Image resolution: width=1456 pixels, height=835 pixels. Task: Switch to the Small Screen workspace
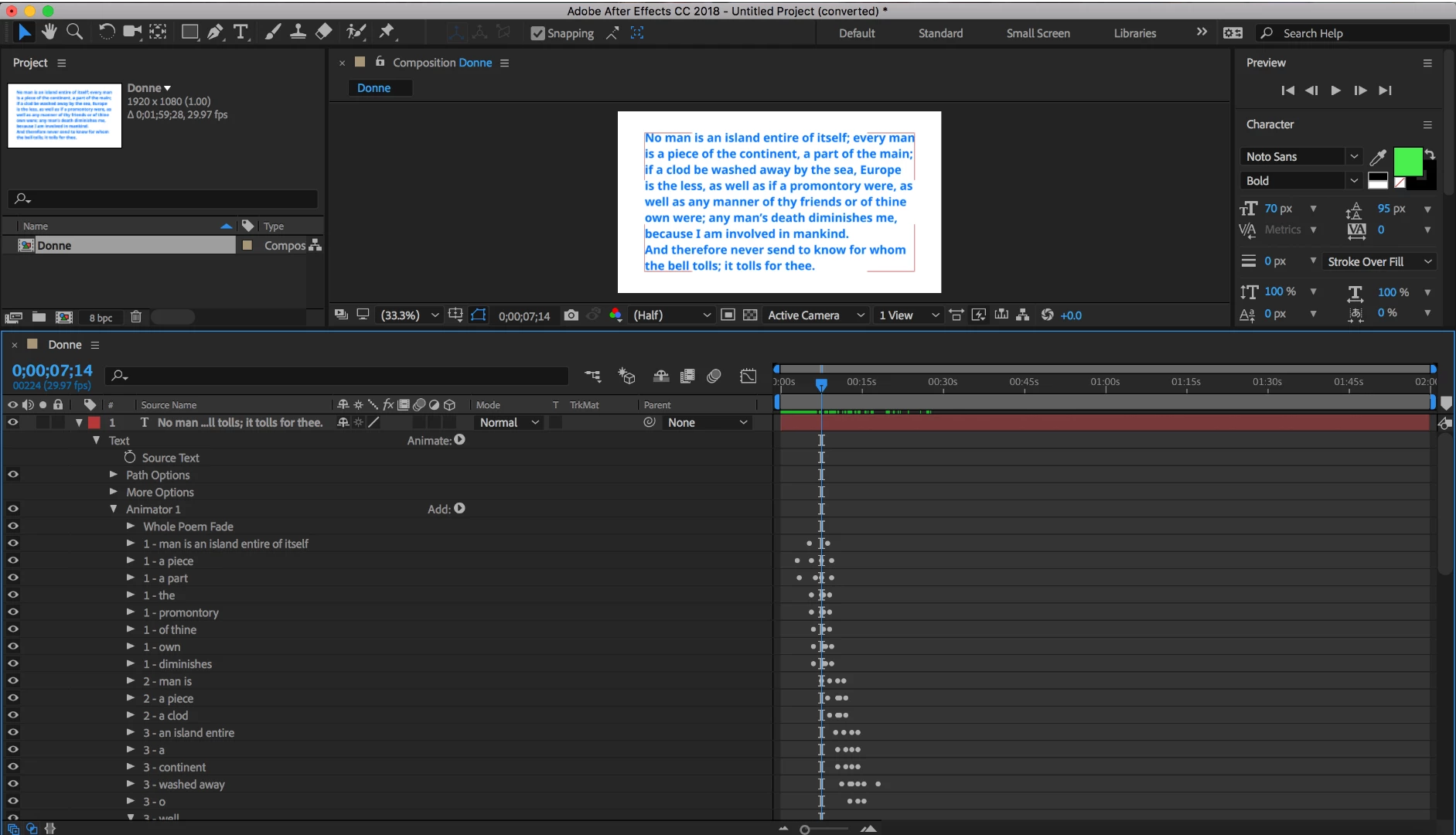point(1038,33)
